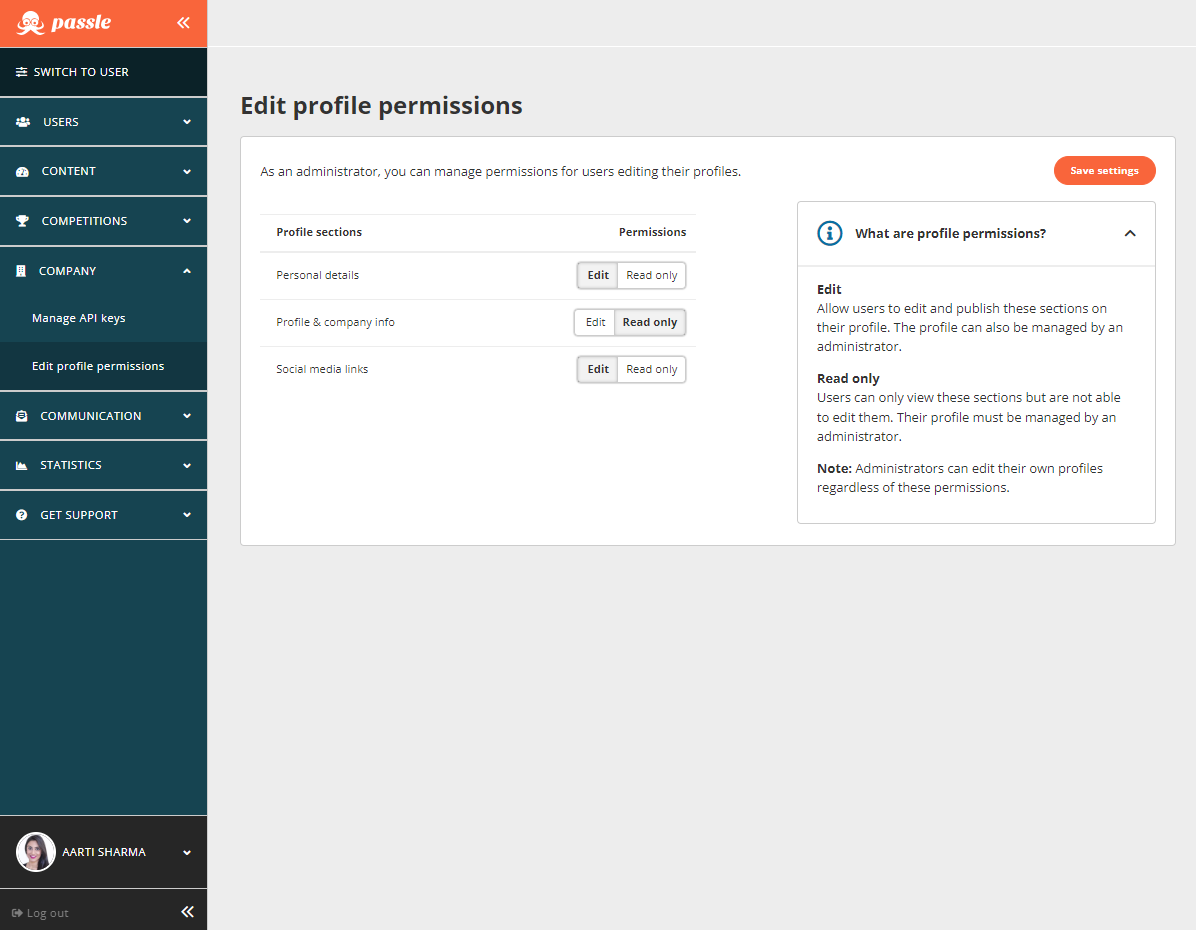Open the Aarti Sharma account dropdown chevron
Screen dimensions: 1196x930
tap(187, 852)
